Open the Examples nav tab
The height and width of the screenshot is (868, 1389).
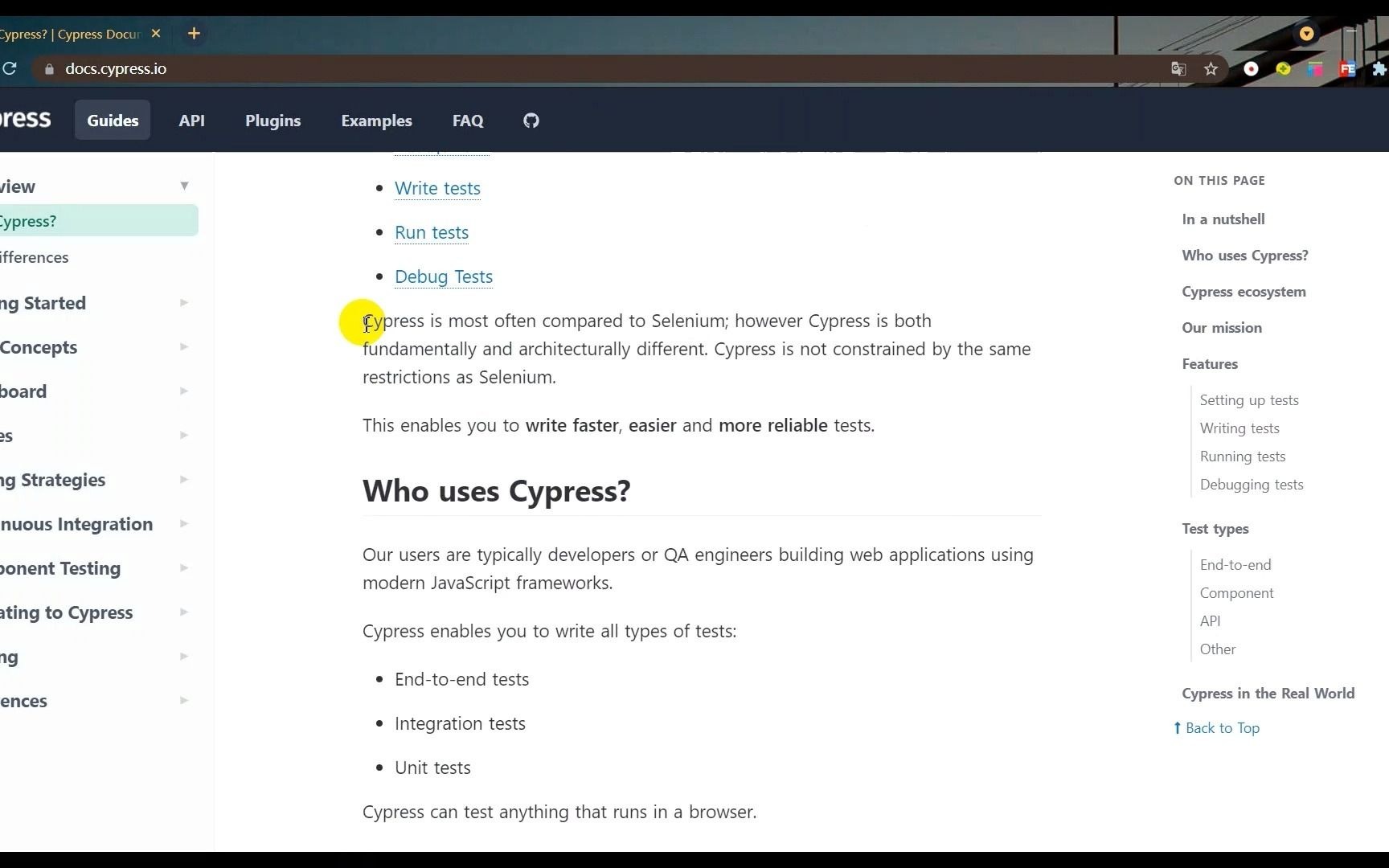pyautogui.click(x=376, y=121)
